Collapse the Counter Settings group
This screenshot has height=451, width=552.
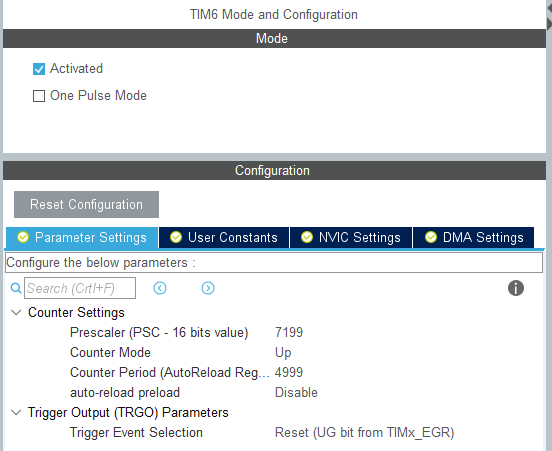pyautogui.click(x=16, y=312)
